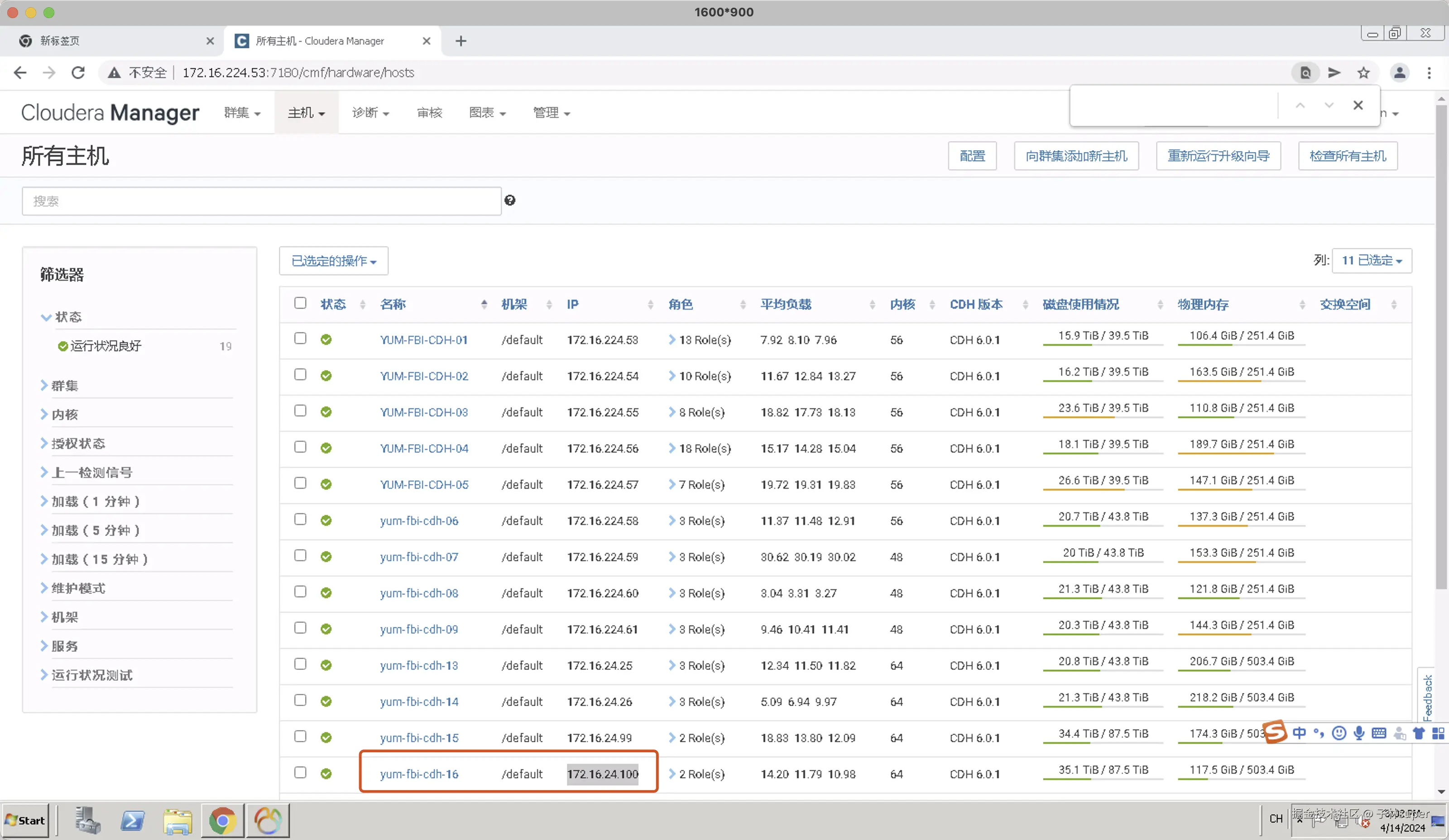Open the 已选定的操作 dropdown
Image resolution: width=1449 pixels, height=840 pixels.
point(334,261)
